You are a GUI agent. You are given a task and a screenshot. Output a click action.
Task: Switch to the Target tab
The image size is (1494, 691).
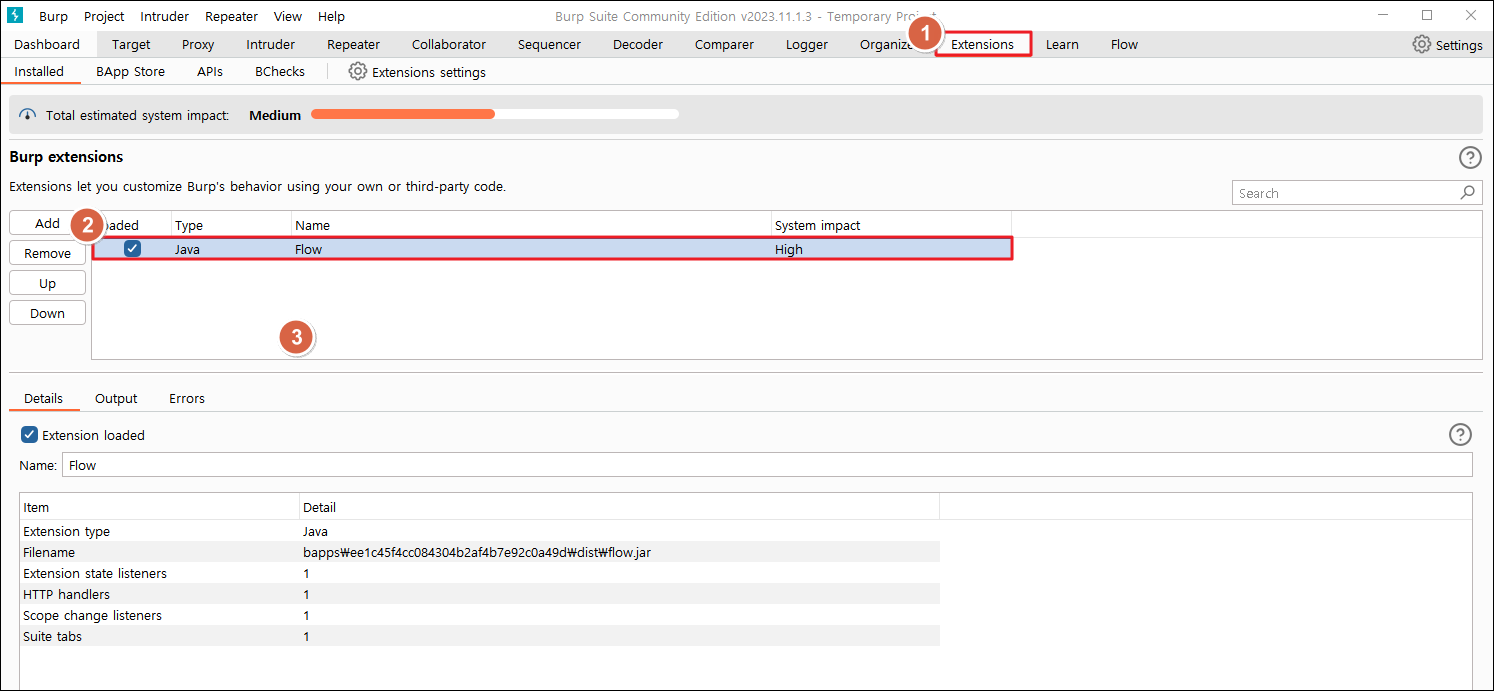click(131, 44)
